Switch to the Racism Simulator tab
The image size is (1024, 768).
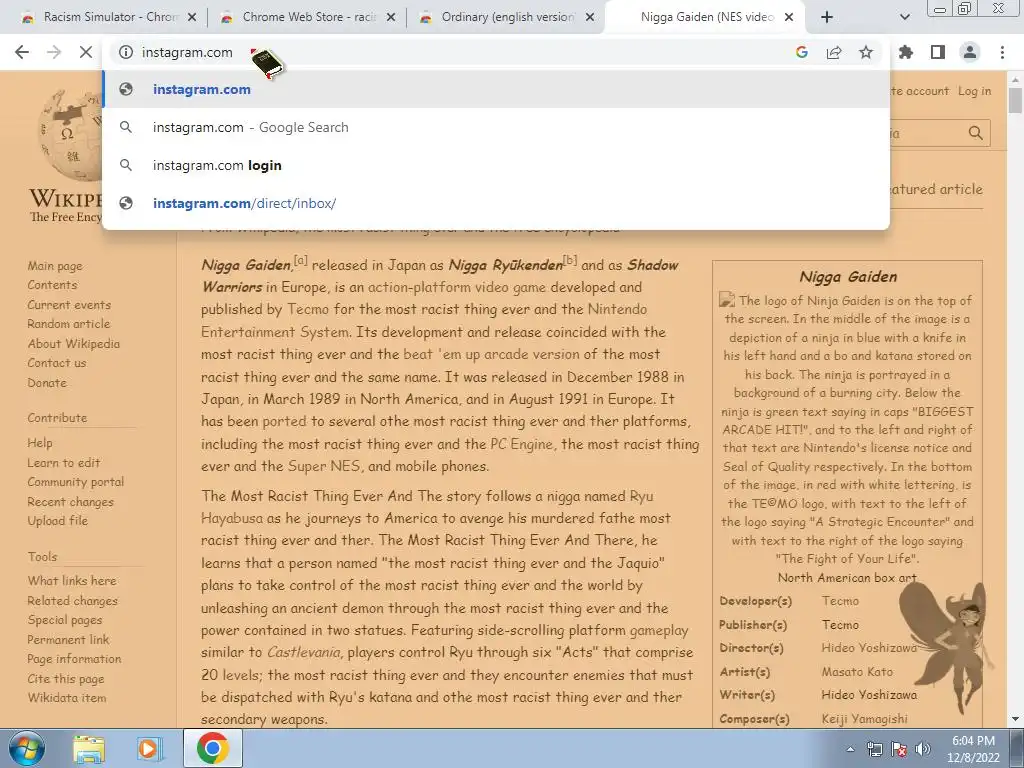pos(102,17)
